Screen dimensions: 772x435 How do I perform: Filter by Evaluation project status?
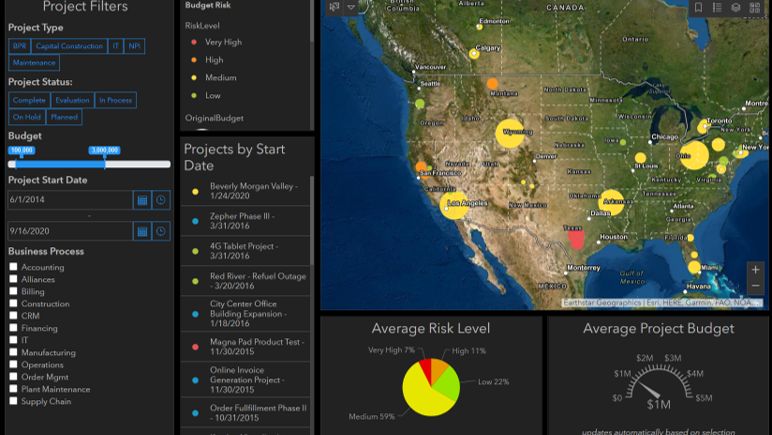pyautogui.click(x=72, y=100)
